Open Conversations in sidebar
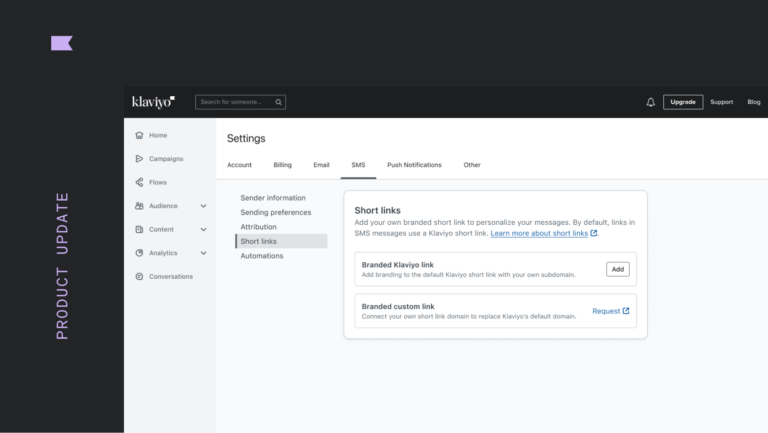The width and height of the screenshot is (768, 433). (171, 276)
